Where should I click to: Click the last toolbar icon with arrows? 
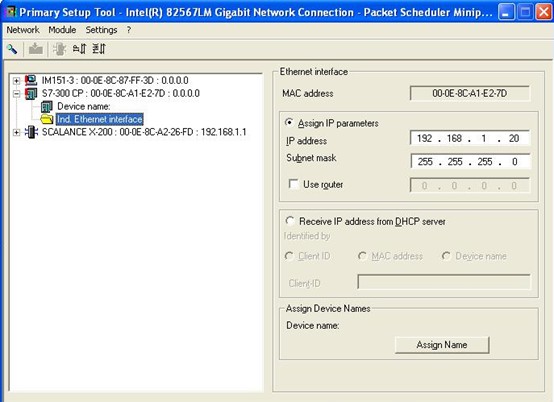click(x=99, y=49)
